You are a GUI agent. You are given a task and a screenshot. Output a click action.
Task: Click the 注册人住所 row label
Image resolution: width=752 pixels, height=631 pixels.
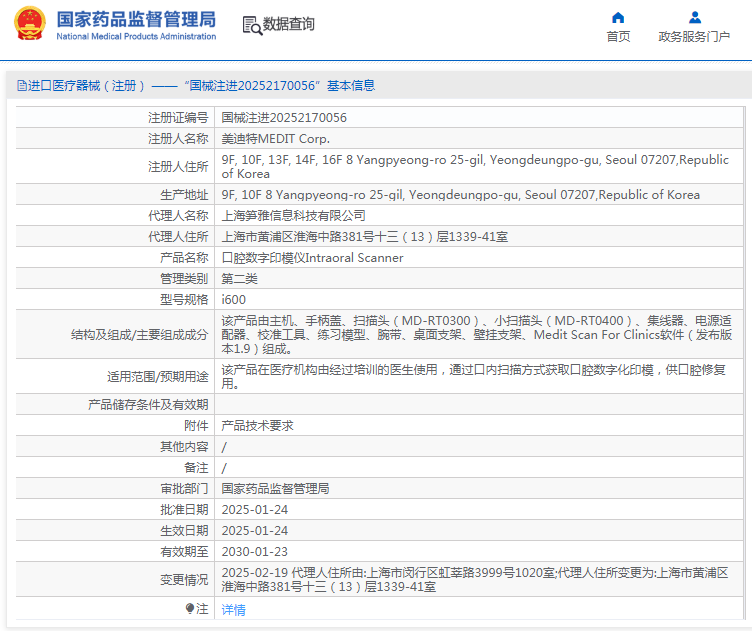pos(178,166)
